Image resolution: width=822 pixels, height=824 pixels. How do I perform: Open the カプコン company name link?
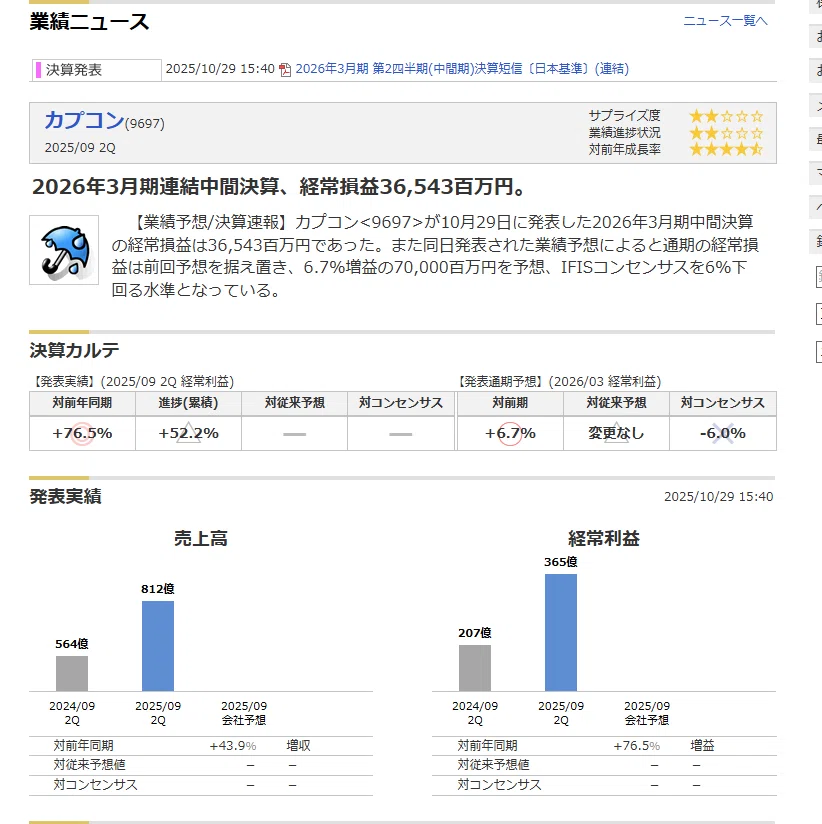click(x=84, y=120)
